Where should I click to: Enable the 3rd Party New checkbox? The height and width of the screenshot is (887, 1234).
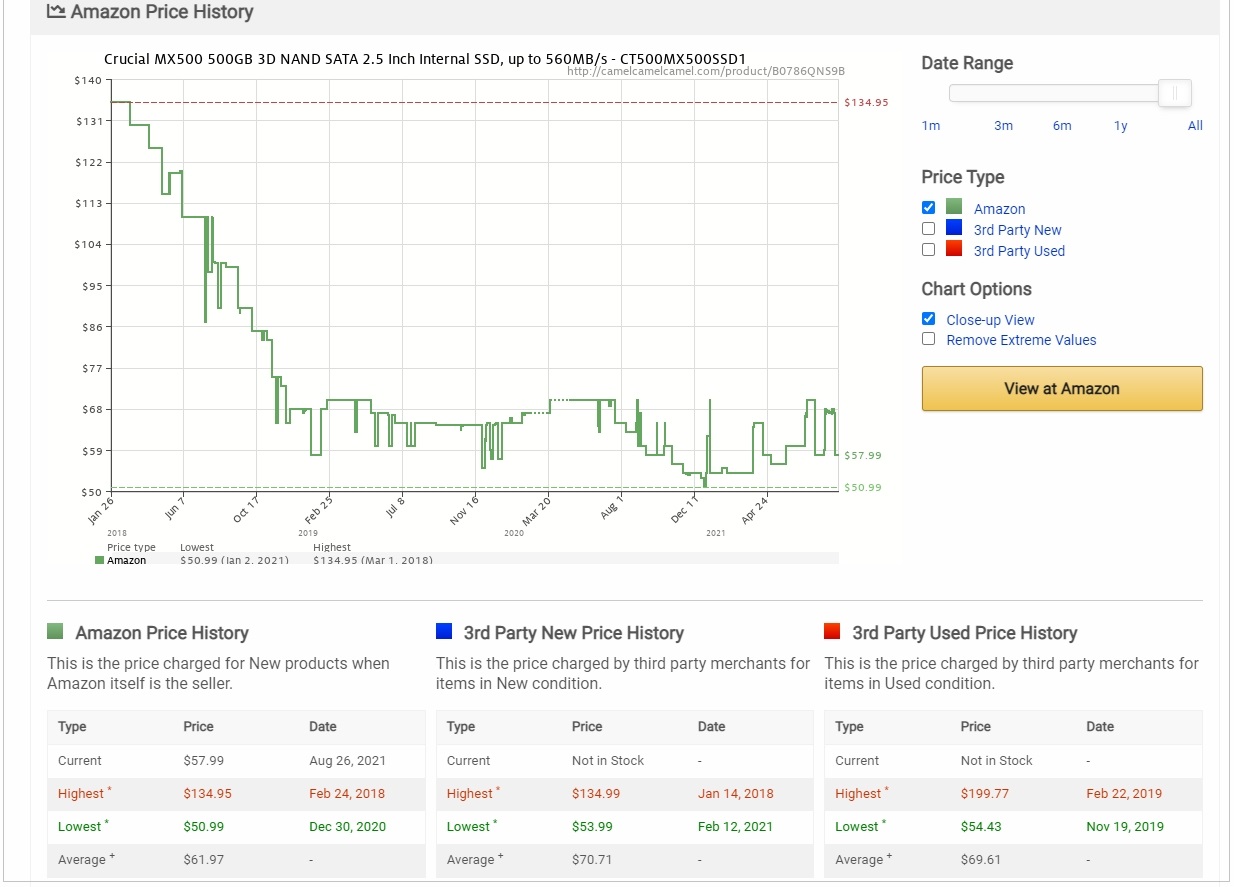coord(928,228)
